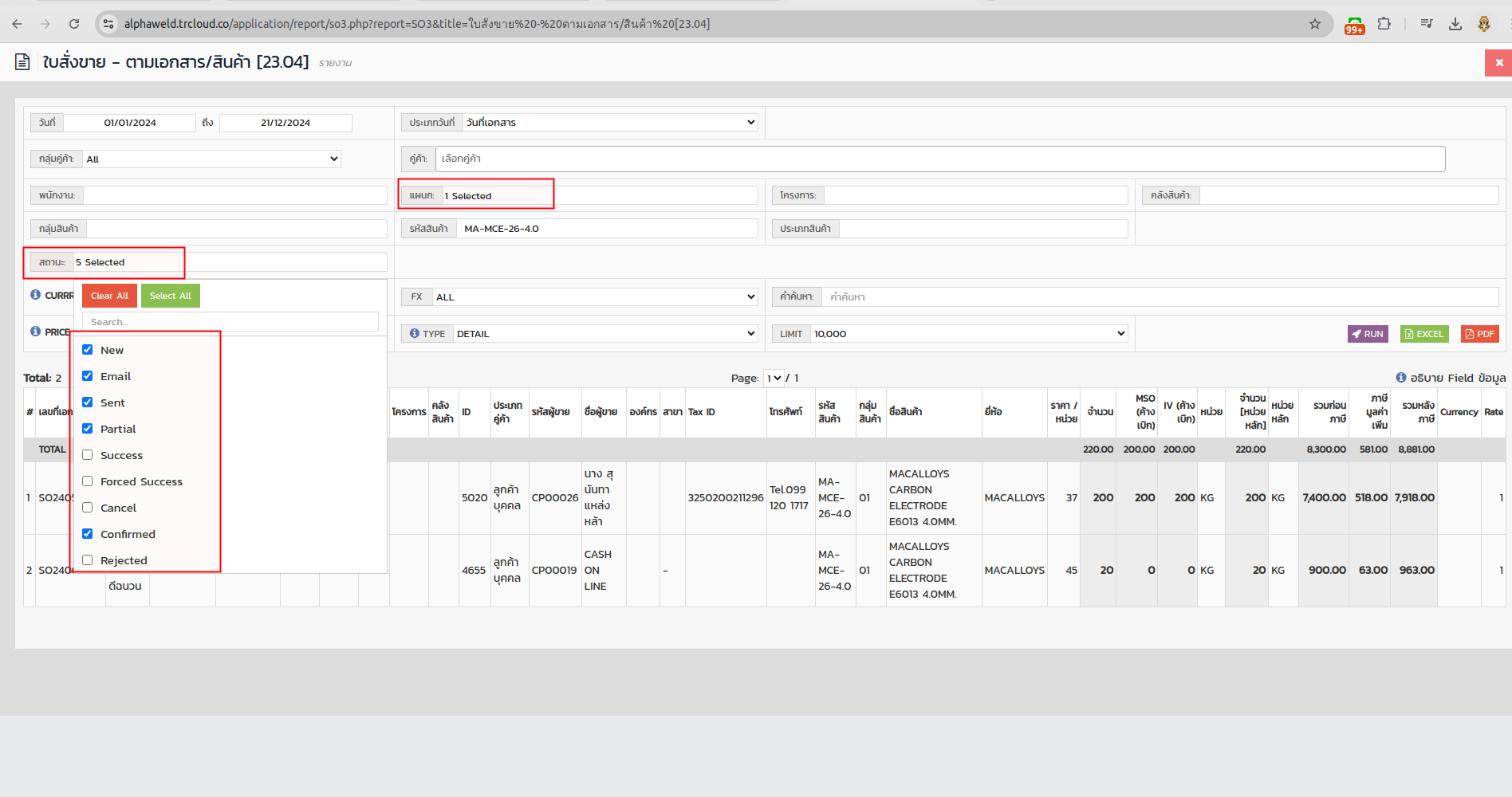Click info icon next to PRICE label
1512x797 pixels.
[x=36, y=332]
